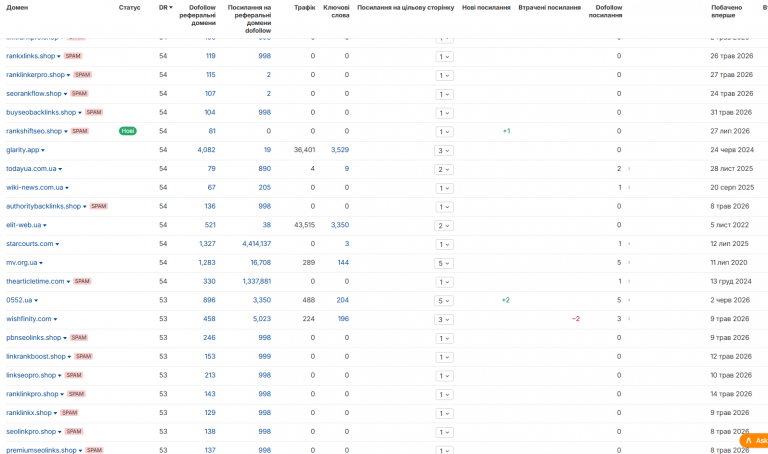Click 4,414,137 dofollow links for starcourts.com
The height and width of the screenshot is (454, 768).
(x=257, y=244)
